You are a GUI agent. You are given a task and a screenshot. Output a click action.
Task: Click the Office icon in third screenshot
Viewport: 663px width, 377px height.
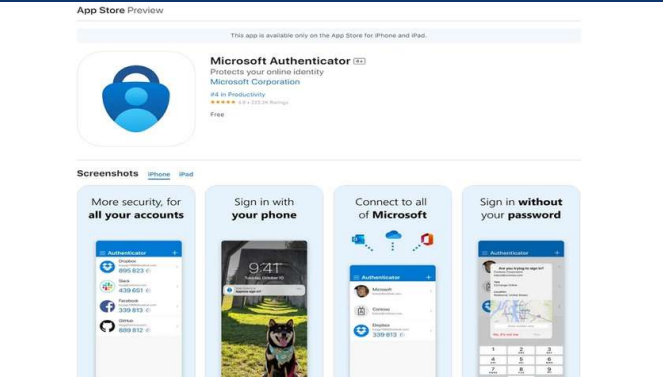tap(427, 239)
